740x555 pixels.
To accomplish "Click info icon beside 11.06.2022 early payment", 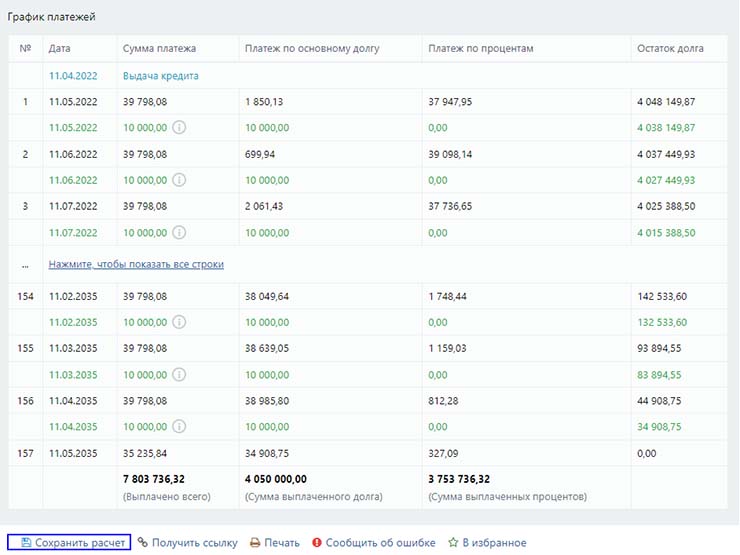I will pos(179,180).
